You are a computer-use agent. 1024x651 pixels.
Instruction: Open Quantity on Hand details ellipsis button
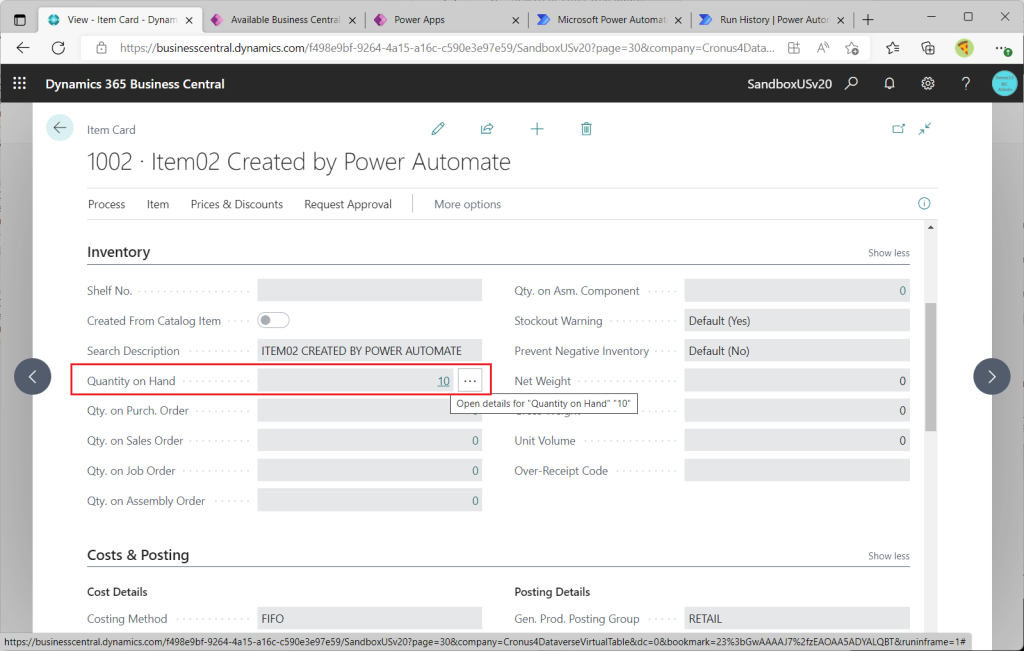tap(470, 381)
